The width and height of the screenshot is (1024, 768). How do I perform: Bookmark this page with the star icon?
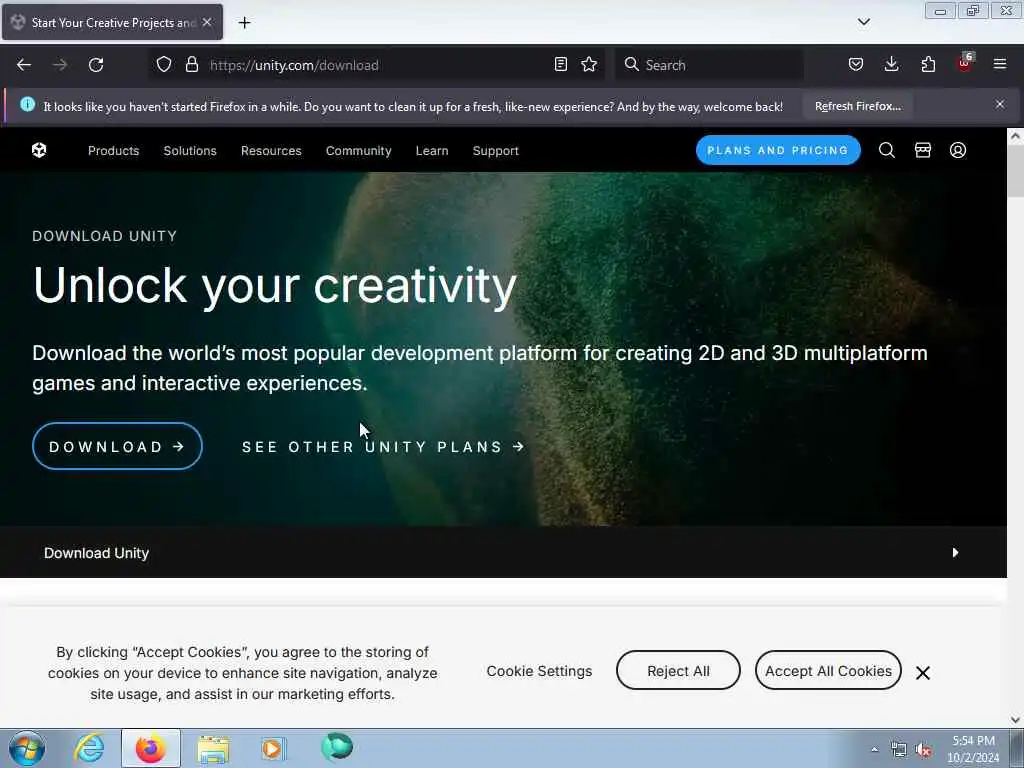tap(589, 64)
